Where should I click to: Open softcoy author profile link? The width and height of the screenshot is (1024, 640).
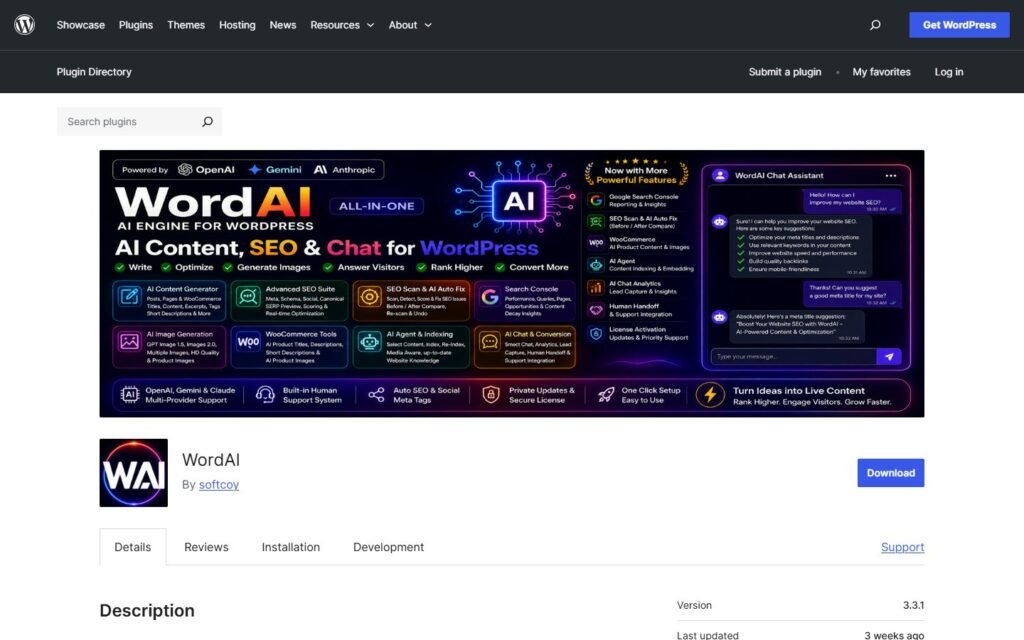point(219,485)
